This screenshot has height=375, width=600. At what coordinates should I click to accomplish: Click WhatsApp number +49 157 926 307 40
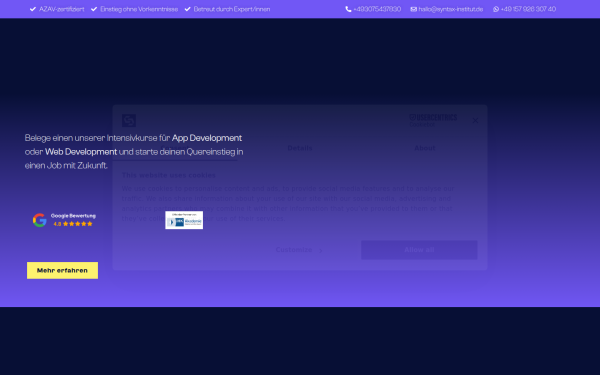pos(528,9)
